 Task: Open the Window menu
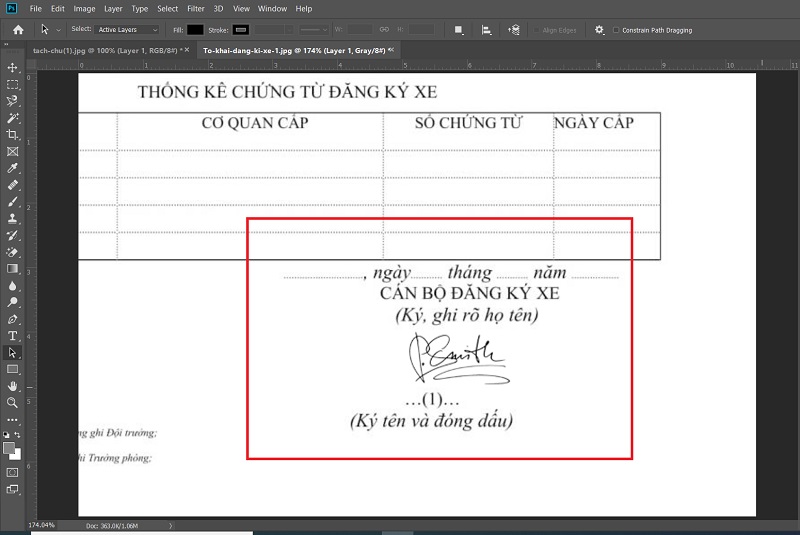coord(272,9)
